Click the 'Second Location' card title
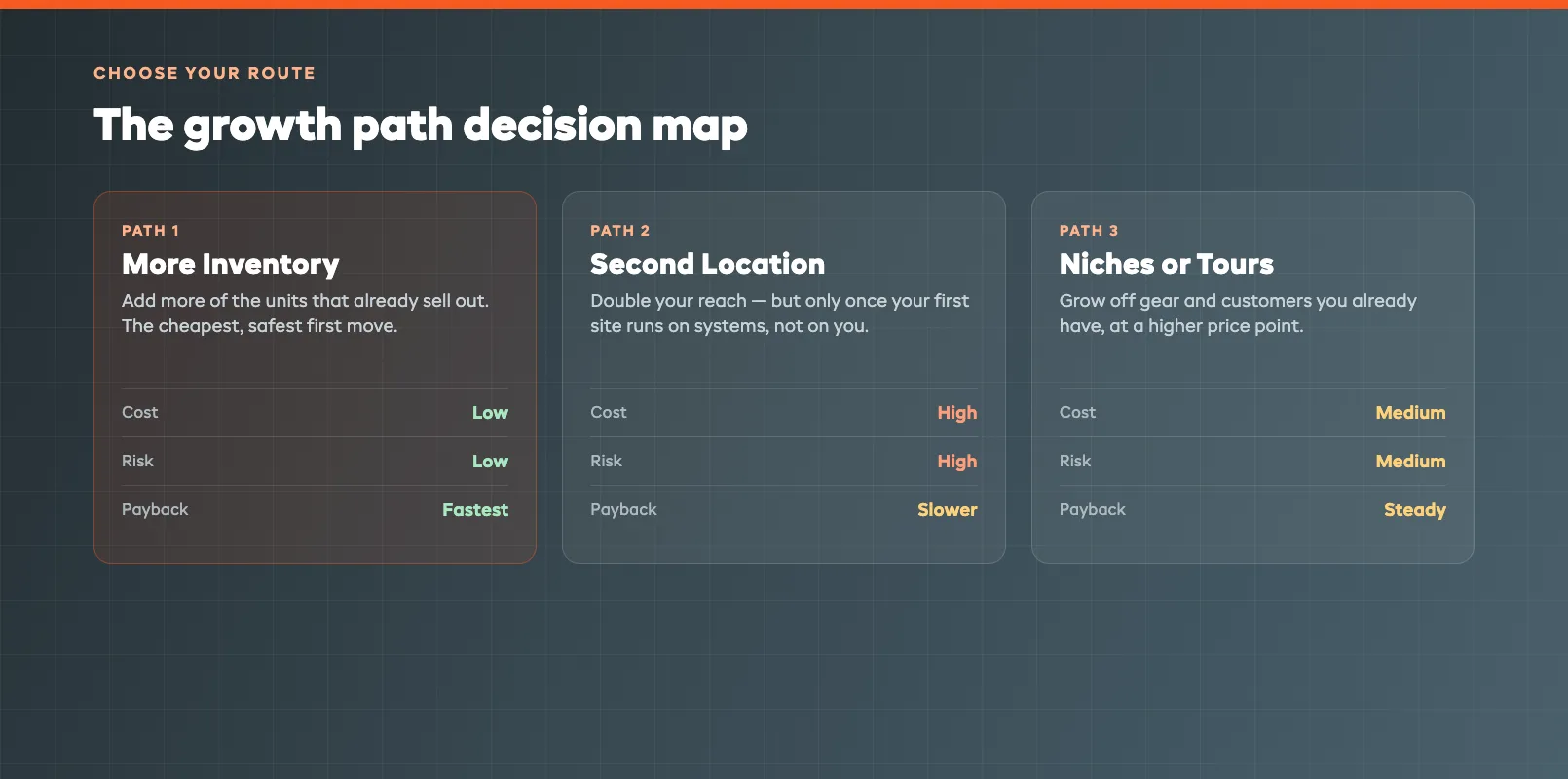The width and height of the screenshot is (1568, 779). pos(707,264)
